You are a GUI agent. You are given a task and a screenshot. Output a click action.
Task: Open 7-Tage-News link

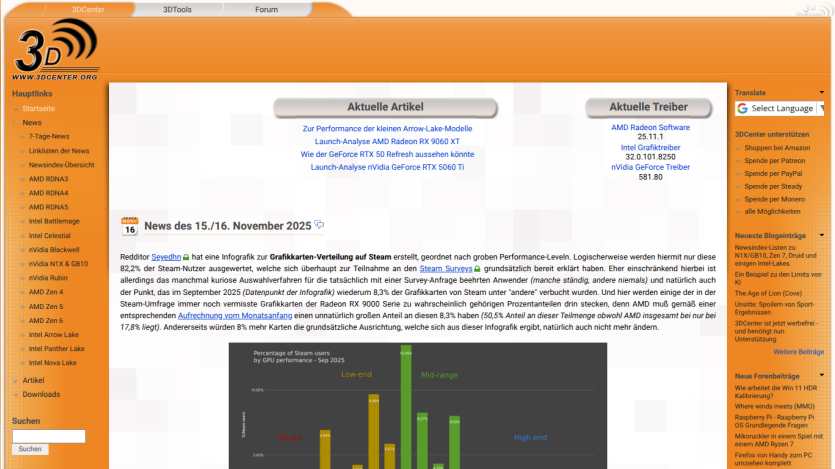tap(49, 137)
